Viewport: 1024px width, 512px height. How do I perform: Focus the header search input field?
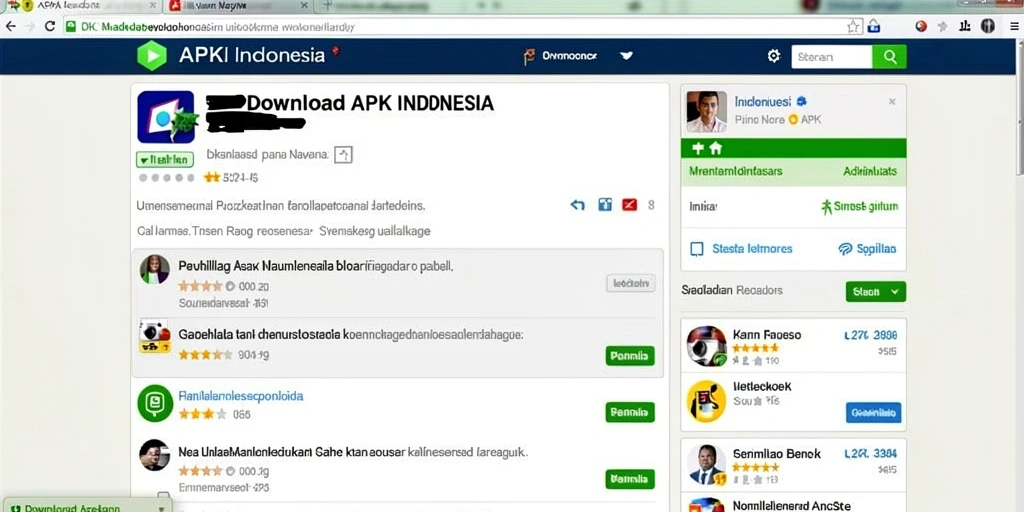pos(832,57)
